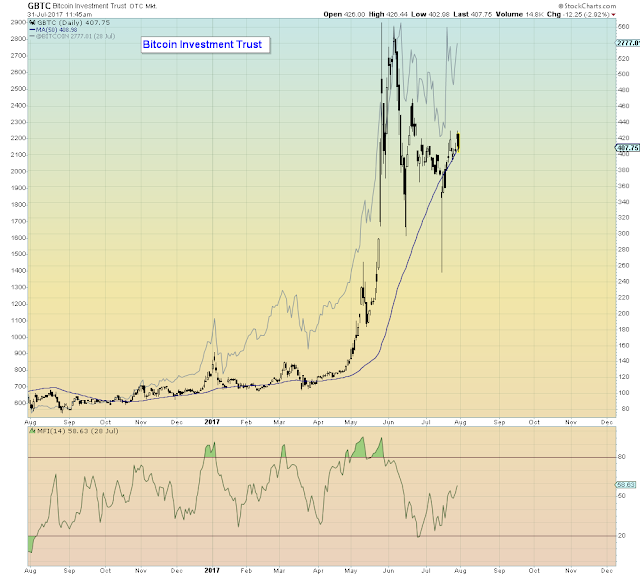Click the MFI(14) legend icon
This screenshot has width=640, height=576.
[32, 431]
